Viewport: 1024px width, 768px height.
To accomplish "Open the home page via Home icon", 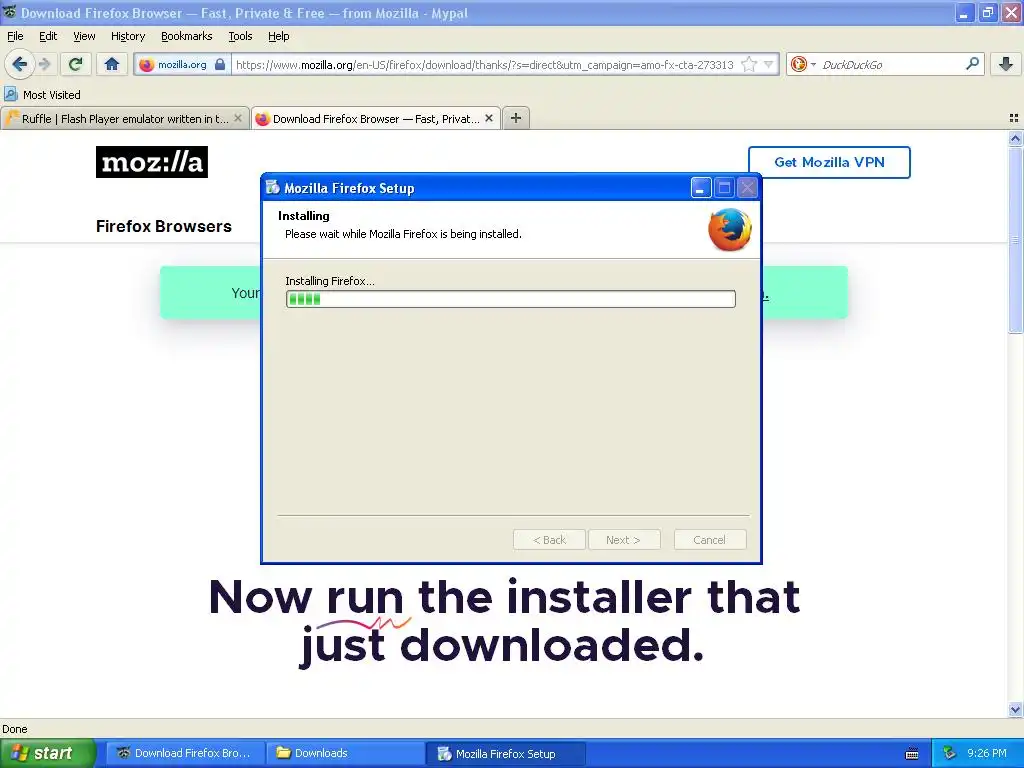I will pyautogui.click(x=112, y=64).
